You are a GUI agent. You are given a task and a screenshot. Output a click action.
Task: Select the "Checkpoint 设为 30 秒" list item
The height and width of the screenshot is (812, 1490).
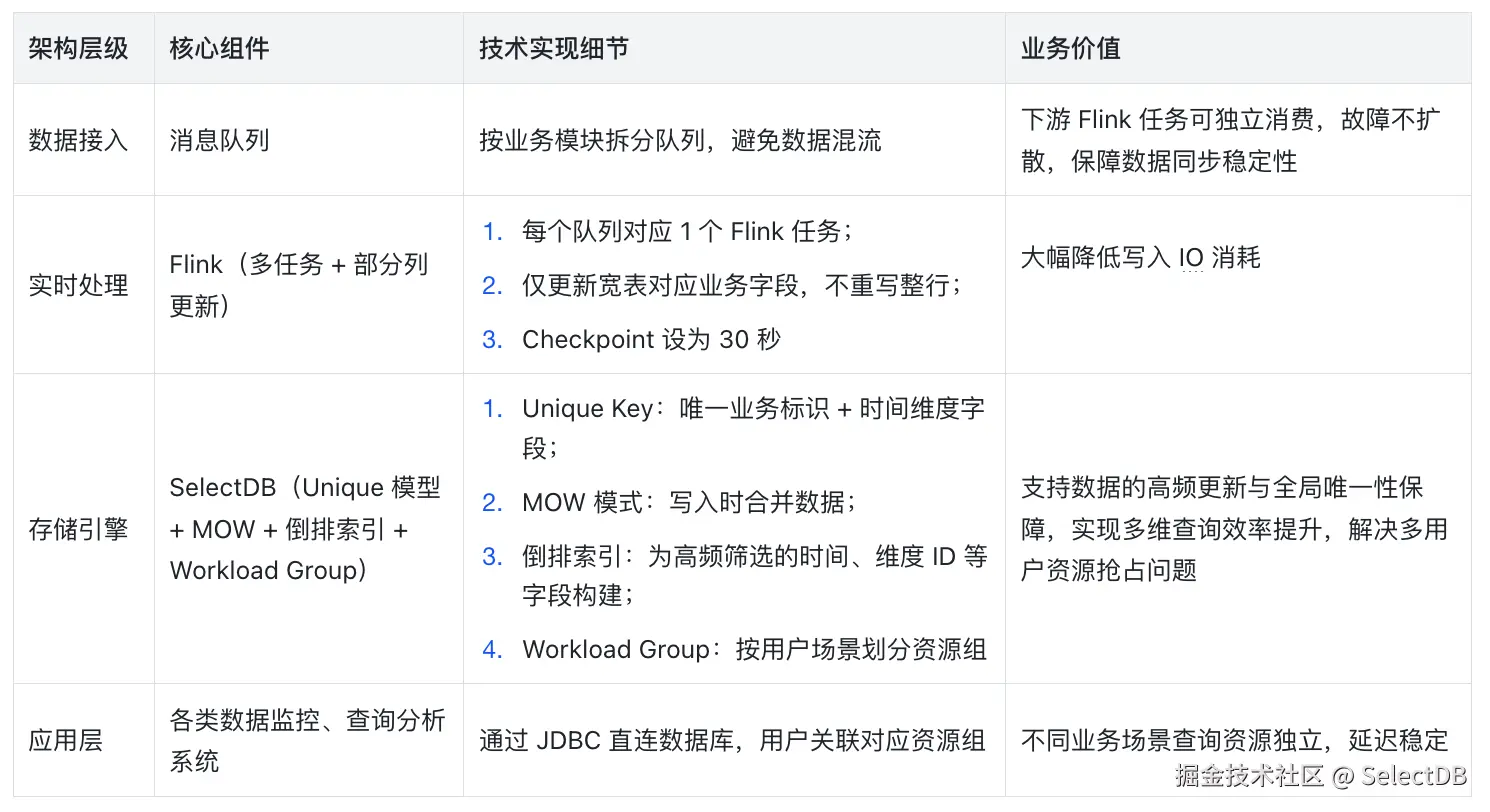click(x=650, y=339)
